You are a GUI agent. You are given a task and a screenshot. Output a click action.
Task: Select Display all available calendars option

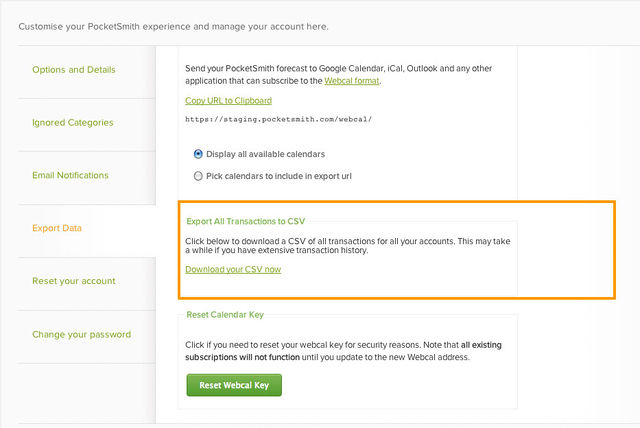tap(198, 154)
